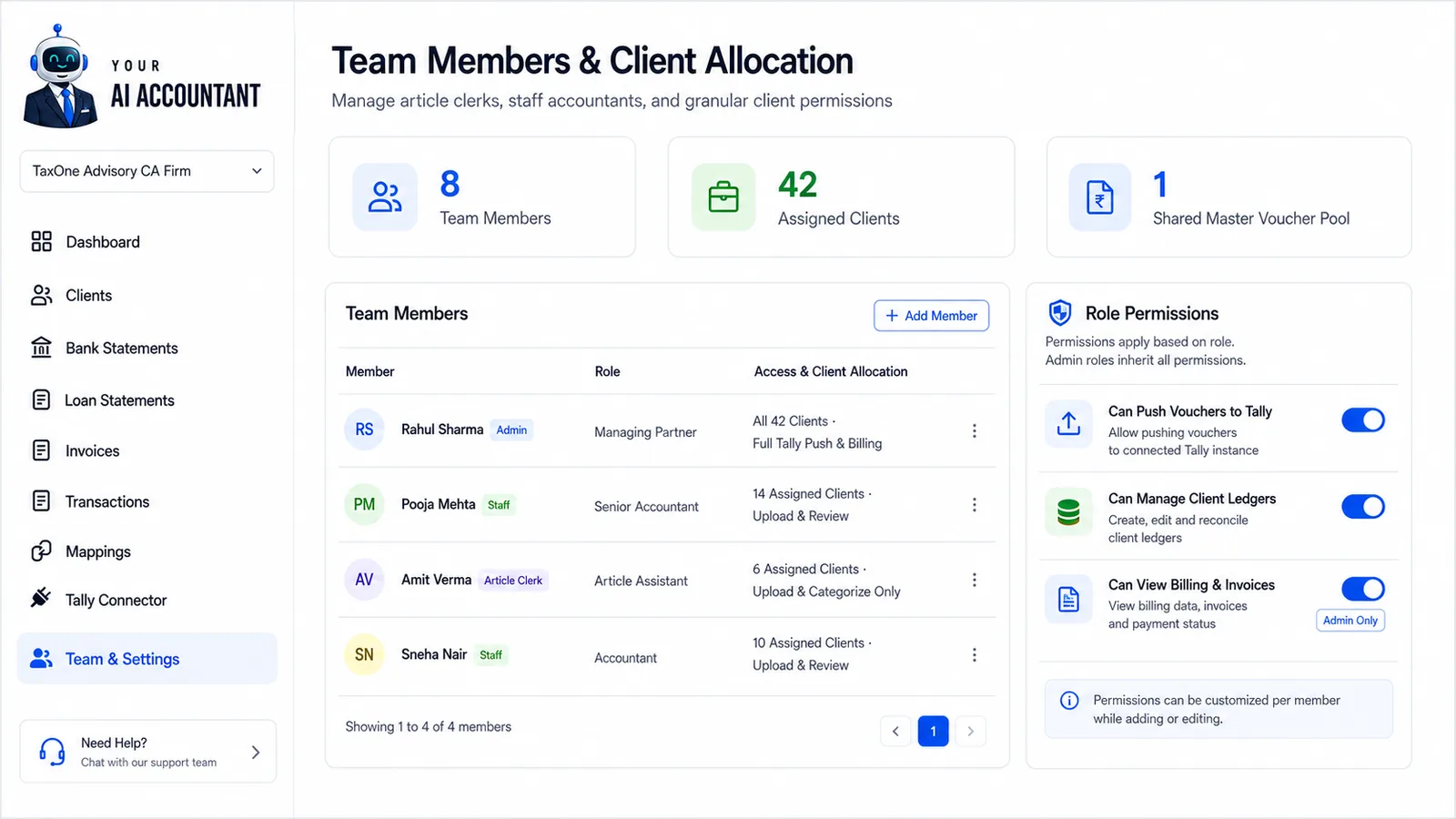Click the billing document icon beside Can View Billing
This screenshot has height=819, width=1456.
point(1068,599)
